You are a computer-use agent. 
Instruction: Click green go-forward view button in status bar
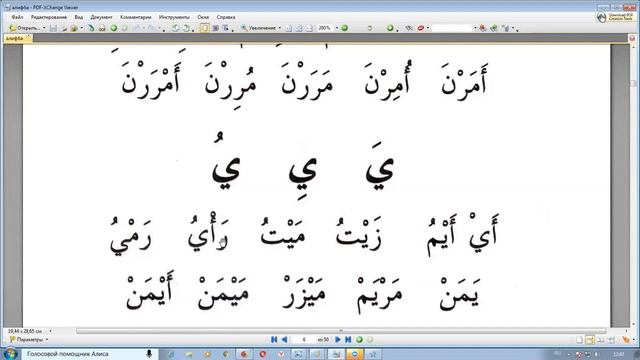pos(359,340)
